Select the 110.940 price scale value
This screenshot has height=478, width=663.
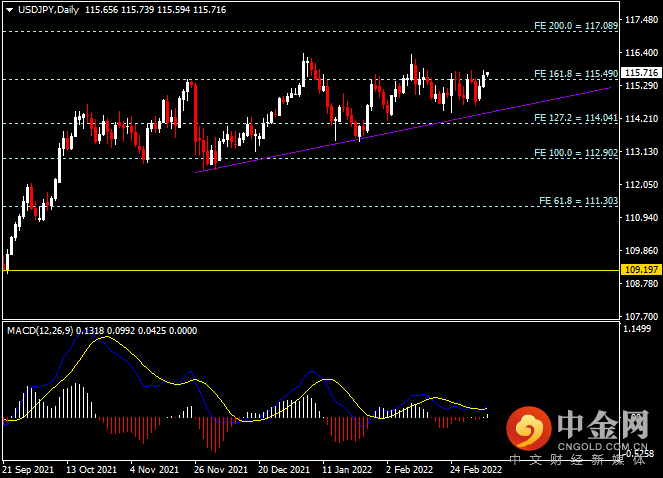pos(641,217)
